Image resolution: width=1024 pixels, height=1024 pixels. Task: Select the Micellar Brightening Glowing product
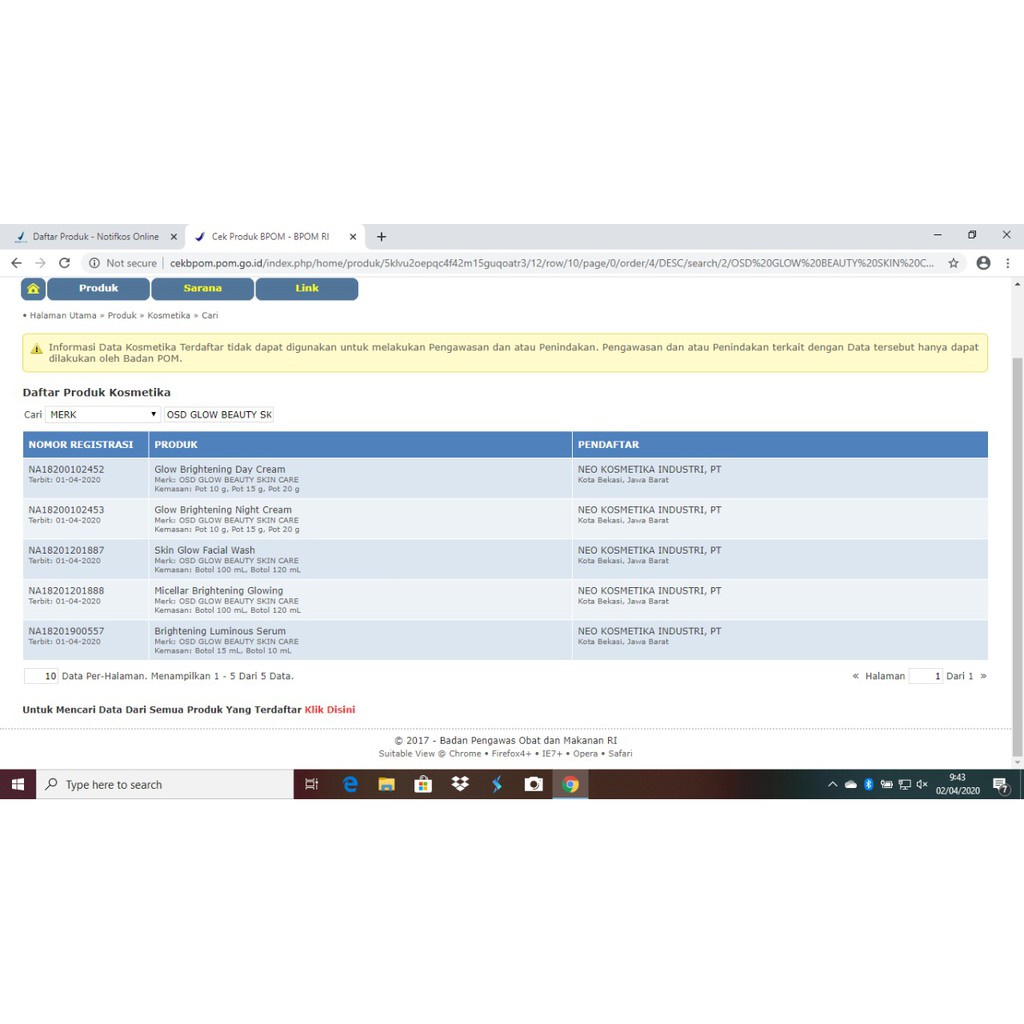pyautogui.click(x=219, y=591)
